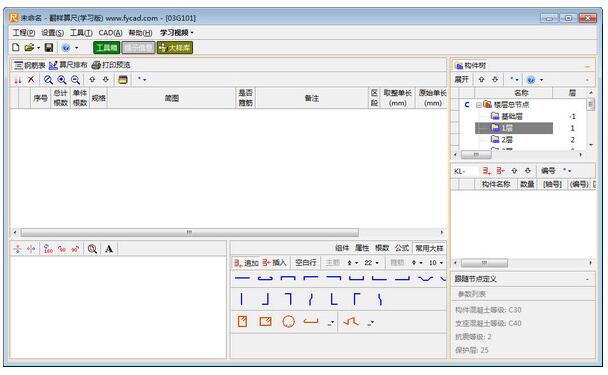Select the orange vertical stirrup shape

(x=242, y=321)
